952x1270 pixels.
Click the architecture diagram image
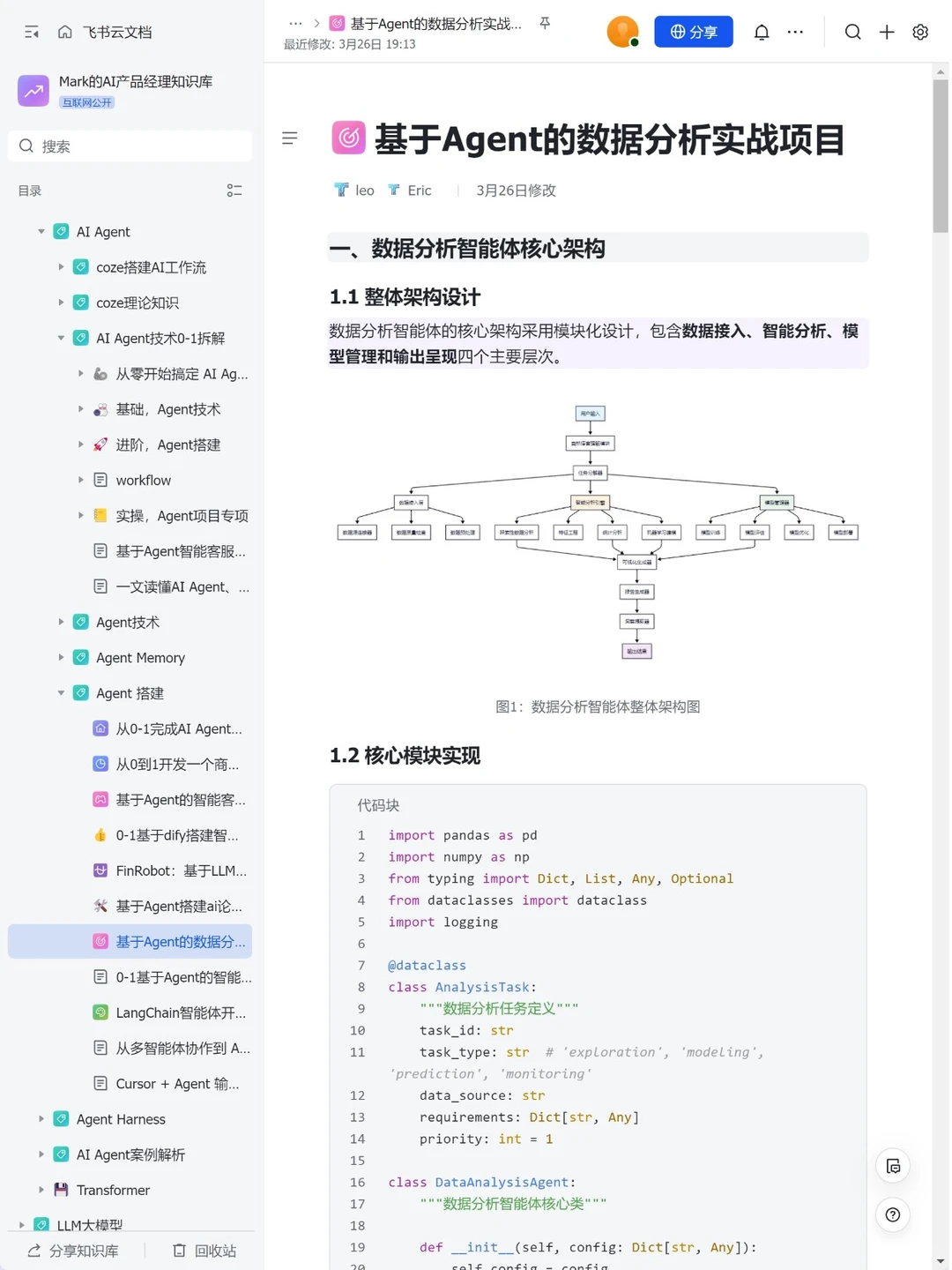598,532
